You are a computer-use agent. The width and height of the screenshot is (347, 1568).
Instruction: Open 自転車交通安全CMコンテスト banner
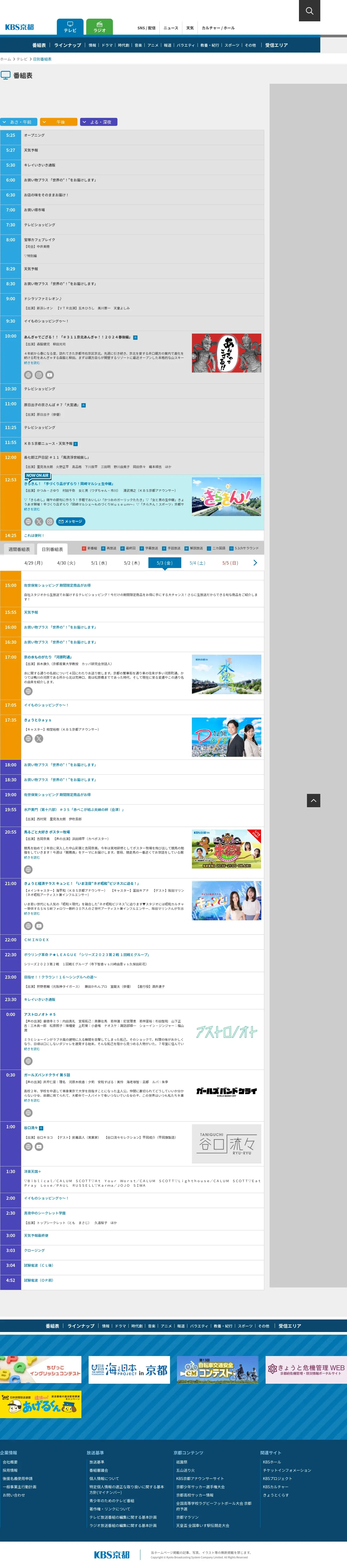[x=217, y=1370]
